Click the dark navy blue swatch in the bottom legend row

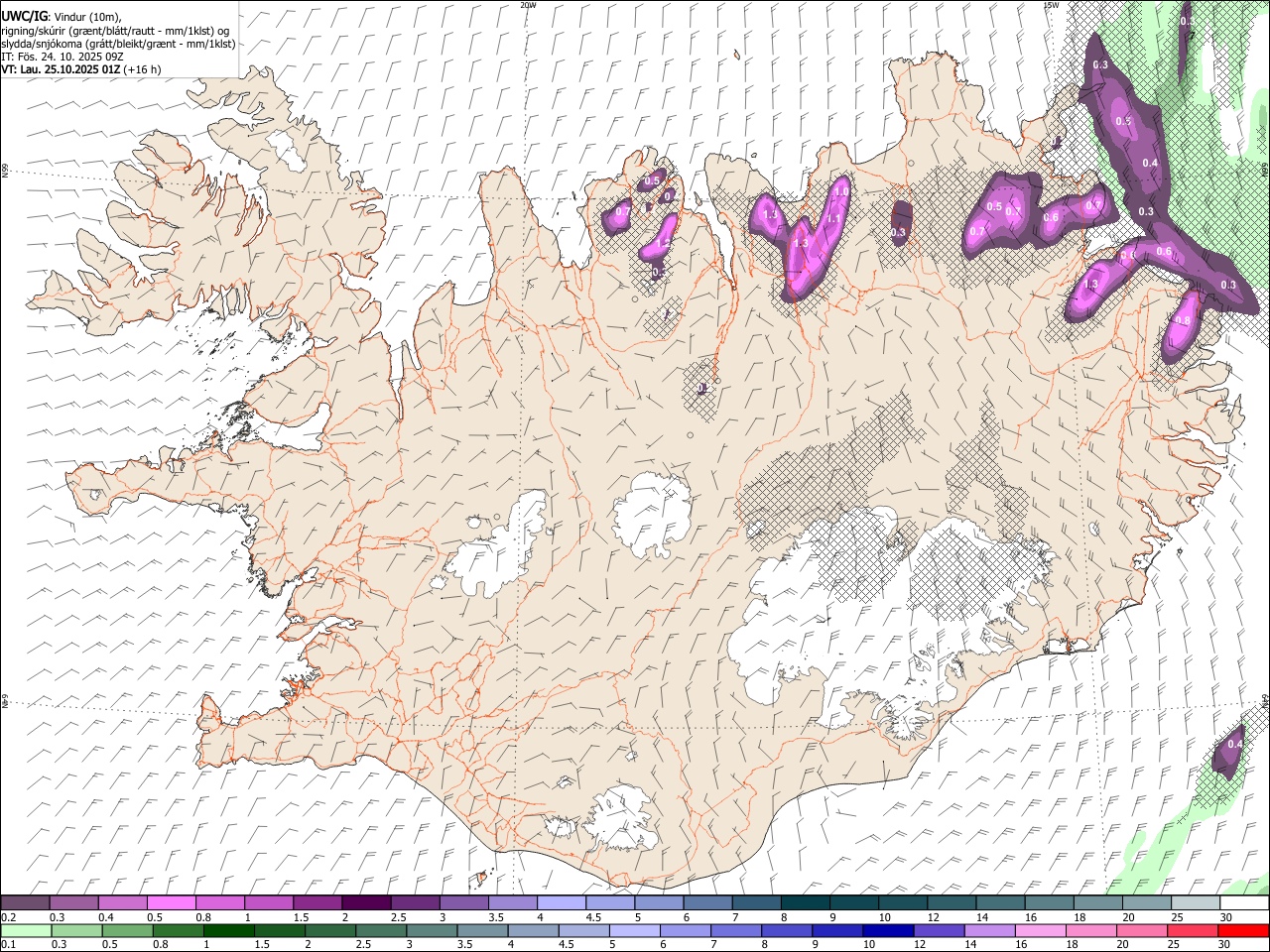pyautogui.click(x=887, y=931)
